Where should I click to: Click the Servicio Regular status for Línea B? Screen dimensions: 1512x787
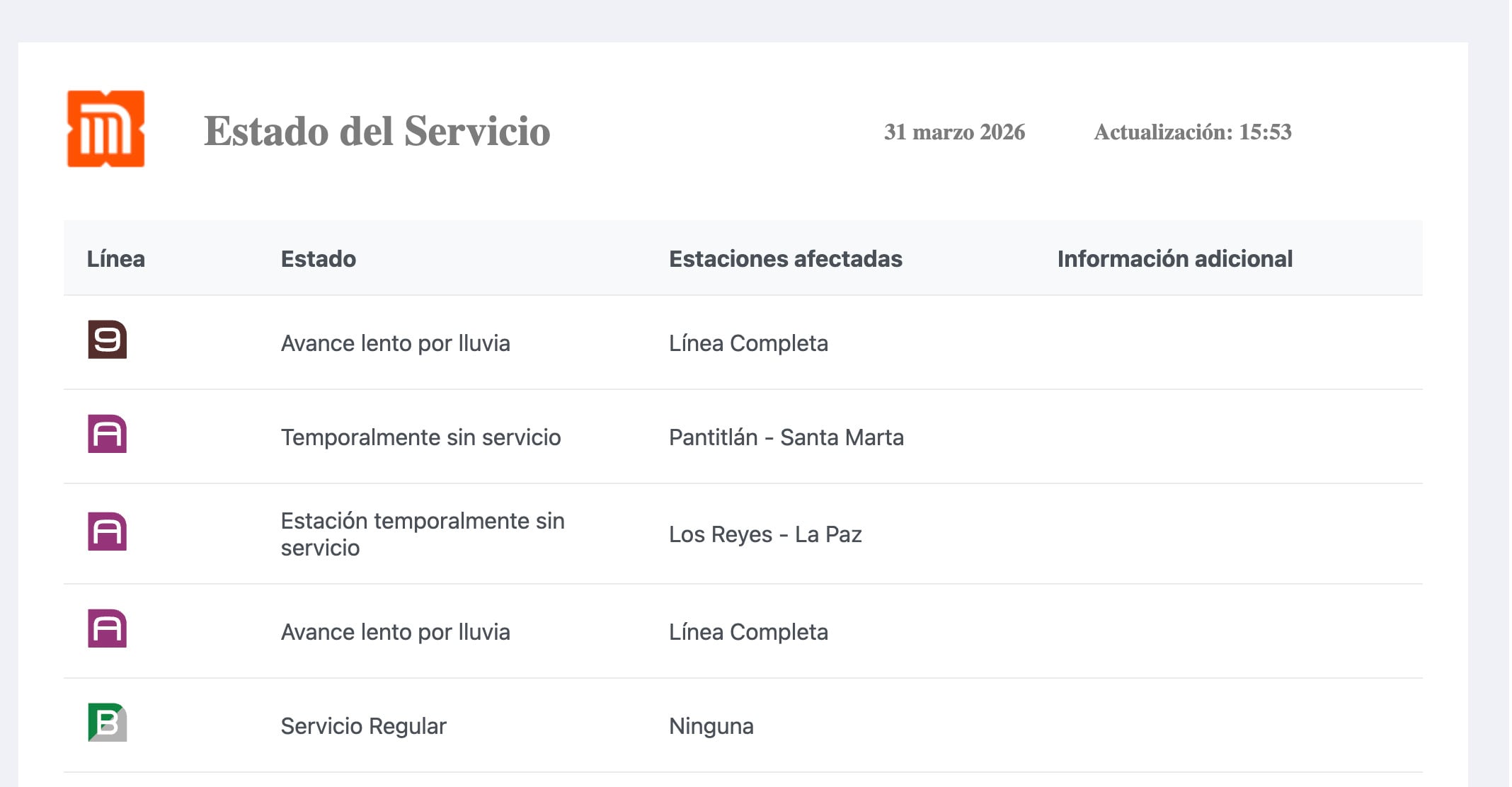coord(364,724)
